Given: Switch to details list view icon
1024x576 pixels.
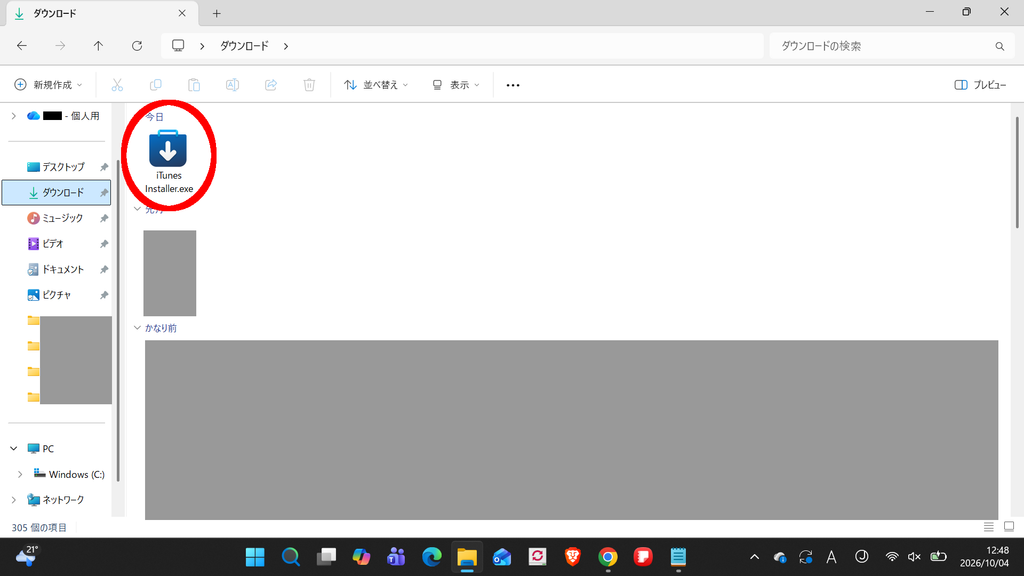Looking at the screenshot, I should coord(989,526).
